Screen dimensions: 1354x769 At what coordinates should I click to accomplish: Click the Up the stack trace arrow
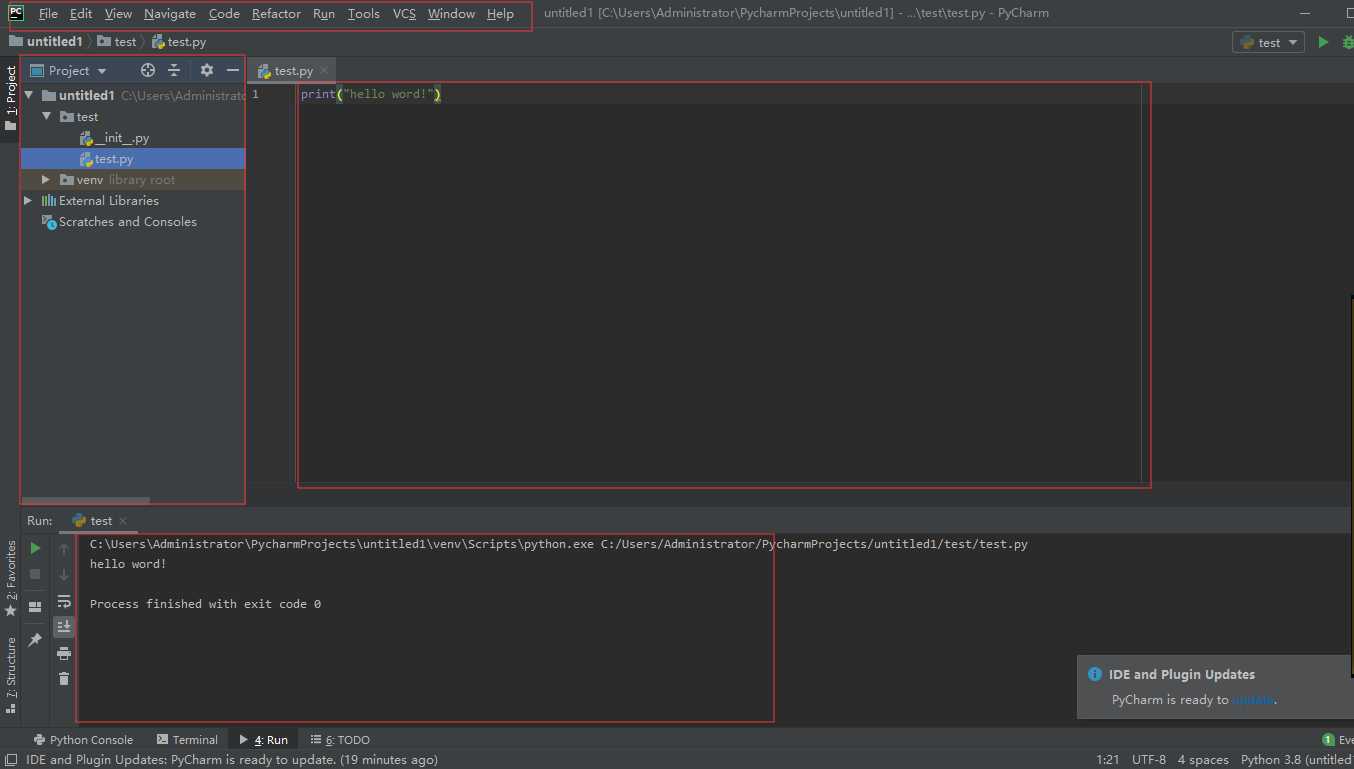click(64, 549)
